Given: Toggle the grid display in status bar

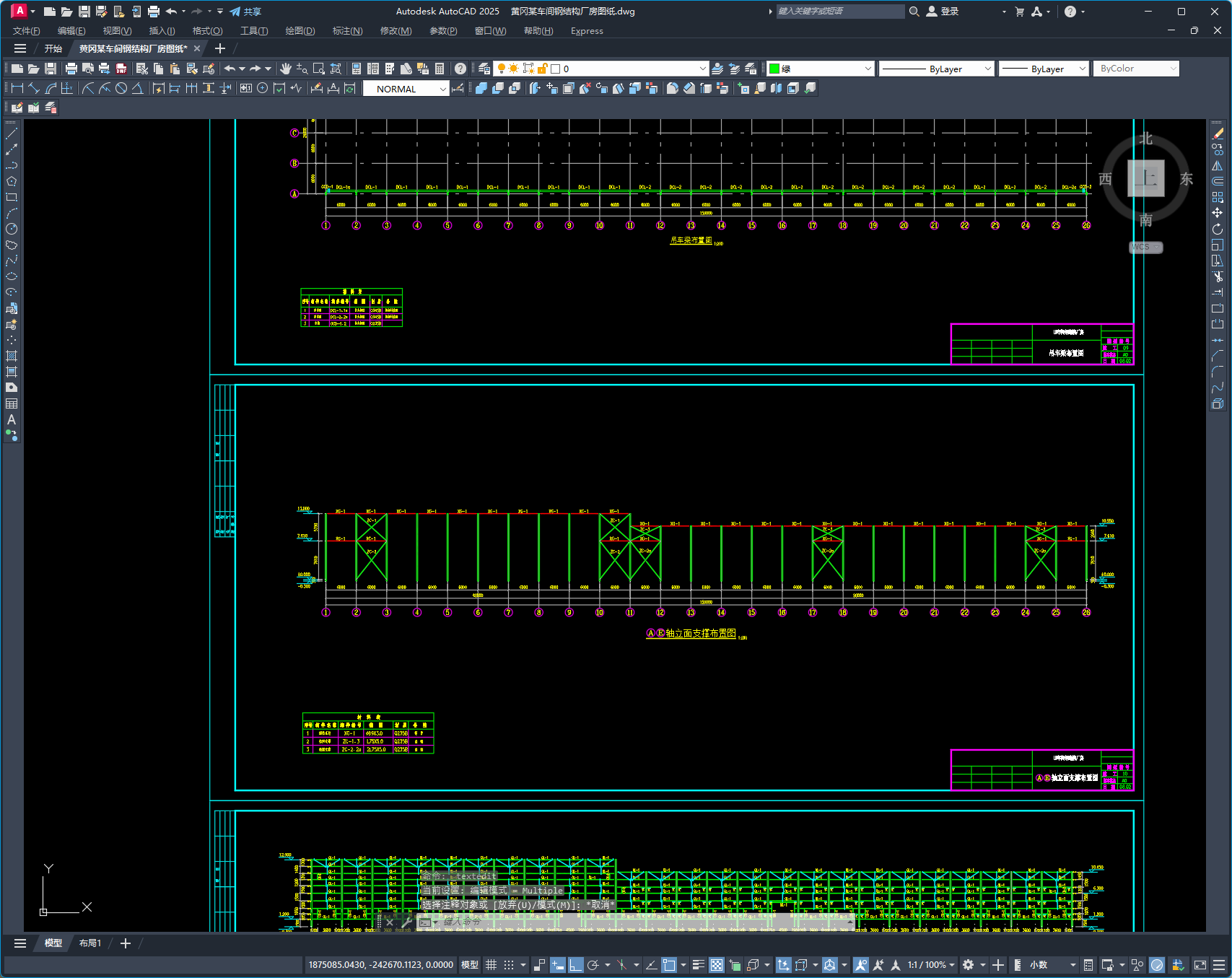Looking at the screenshot, I should 491,965.
